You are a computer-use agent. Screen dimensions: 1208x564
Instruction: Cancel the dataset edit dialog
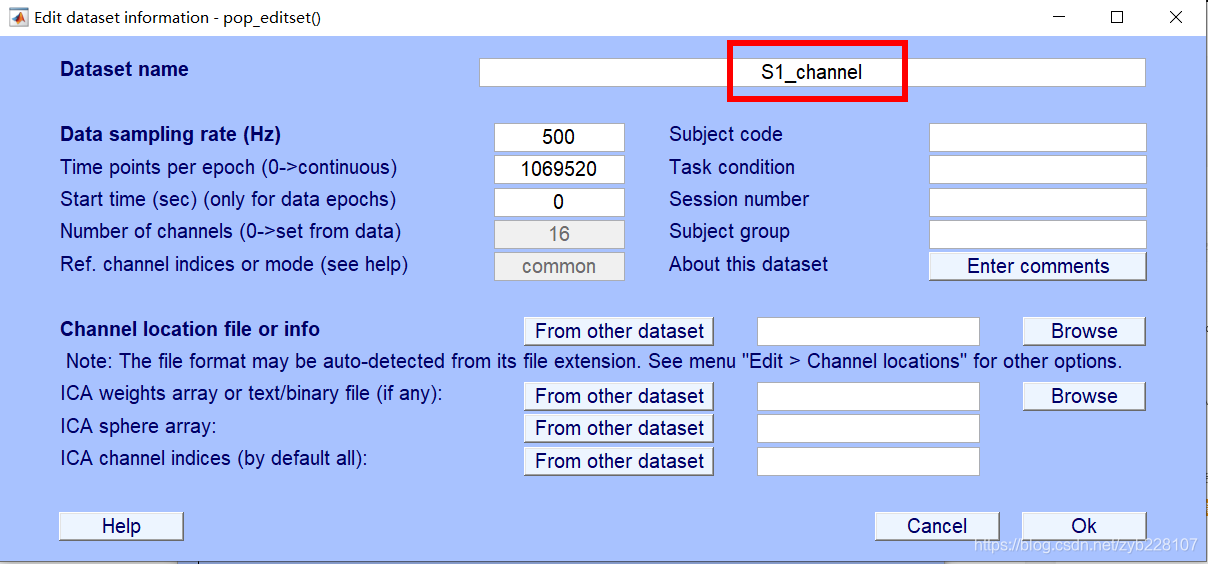click(937, 526)
